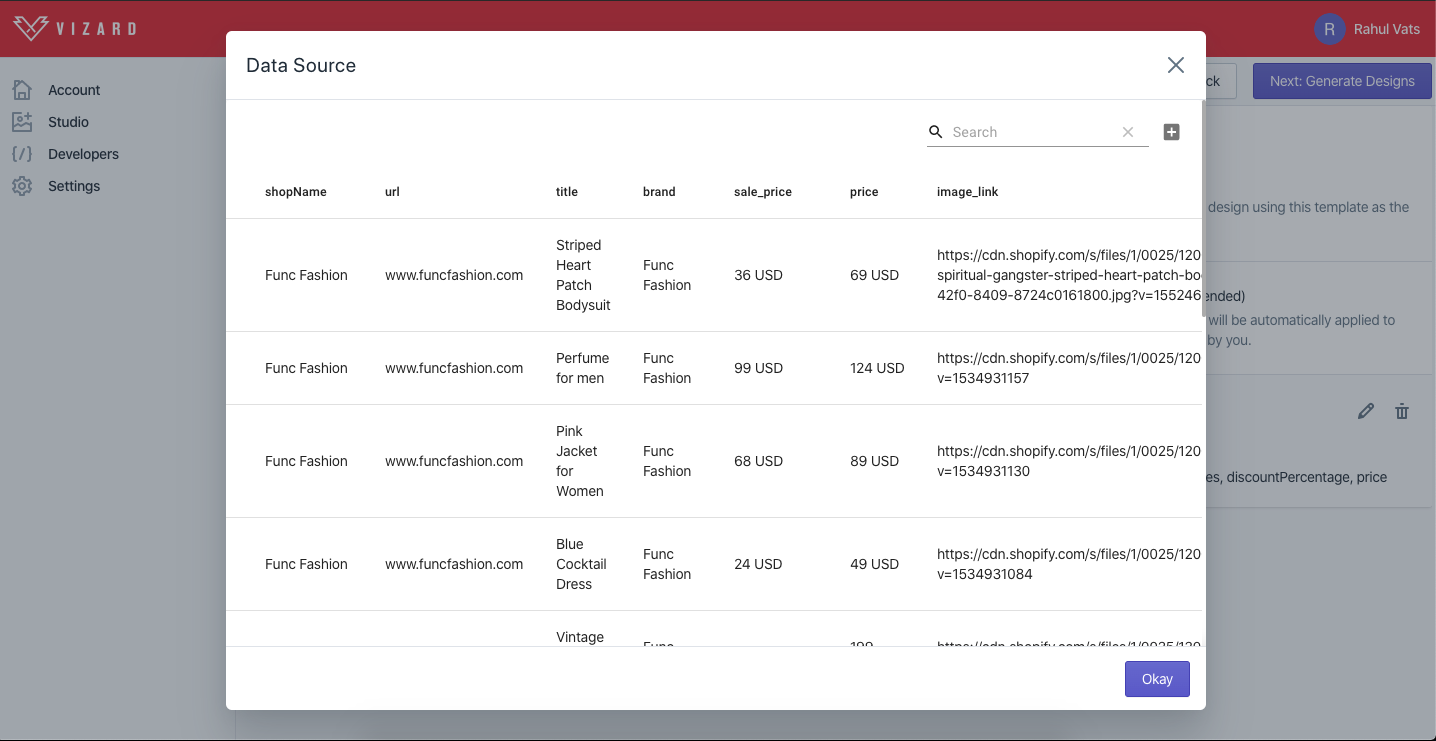
Task: Open Developers in the sidebar
Action: (83, 154)
